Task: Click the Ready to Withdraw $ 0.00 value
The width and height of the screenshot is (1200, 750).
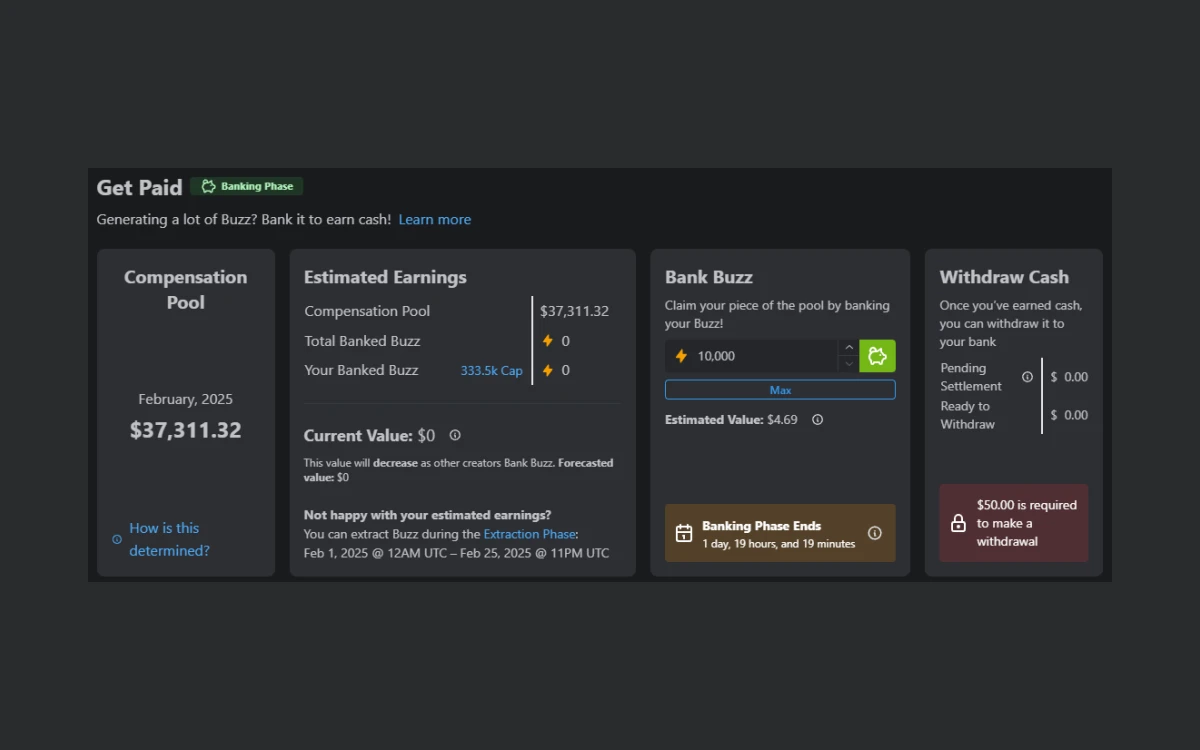Action: (1069, 415)
